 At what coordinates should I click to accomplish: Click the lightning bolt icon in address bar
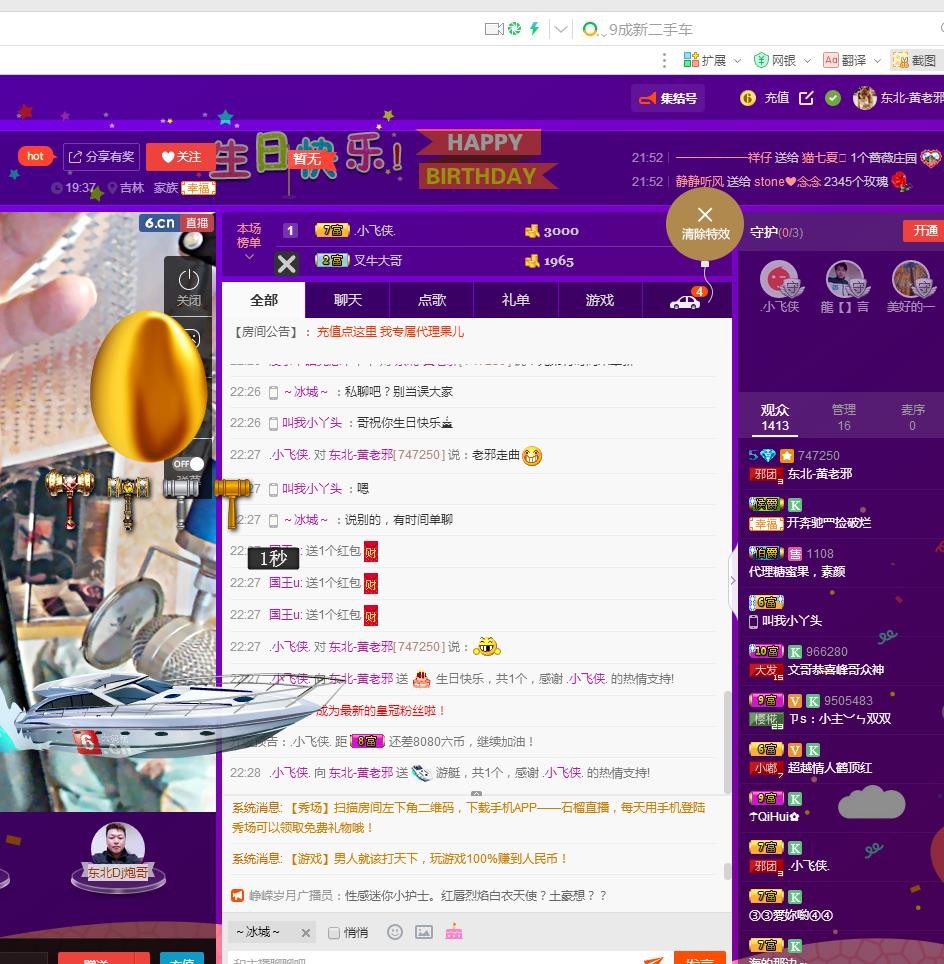point(534,28)
